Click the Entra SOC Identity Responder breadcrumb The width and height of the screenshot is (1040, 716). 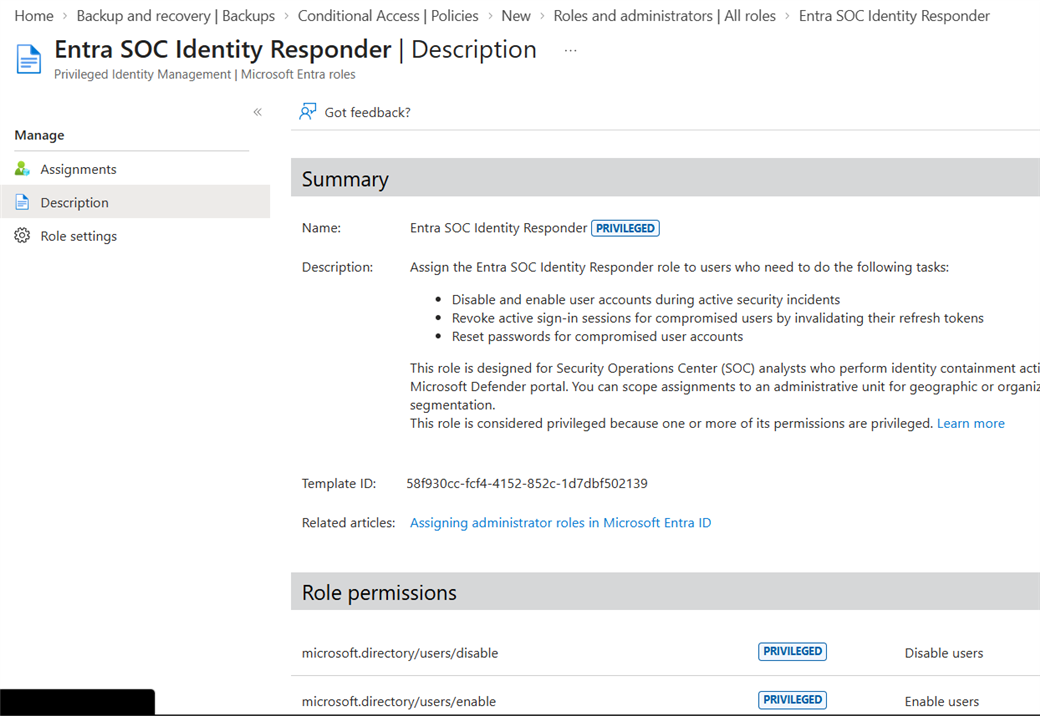point(894,15)
